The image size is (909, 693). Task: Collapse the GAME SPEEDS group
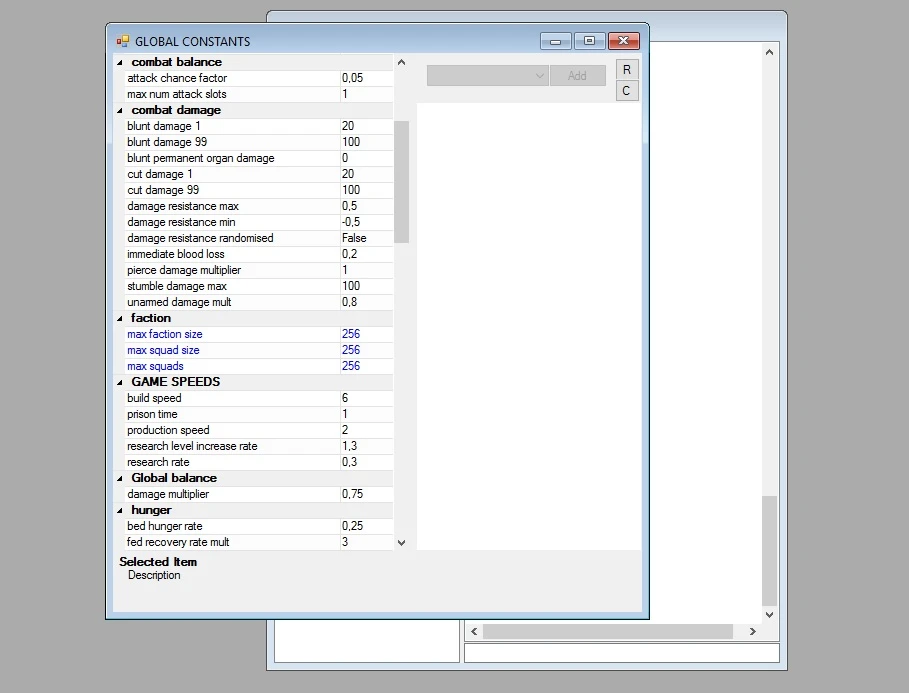(121, 382)
